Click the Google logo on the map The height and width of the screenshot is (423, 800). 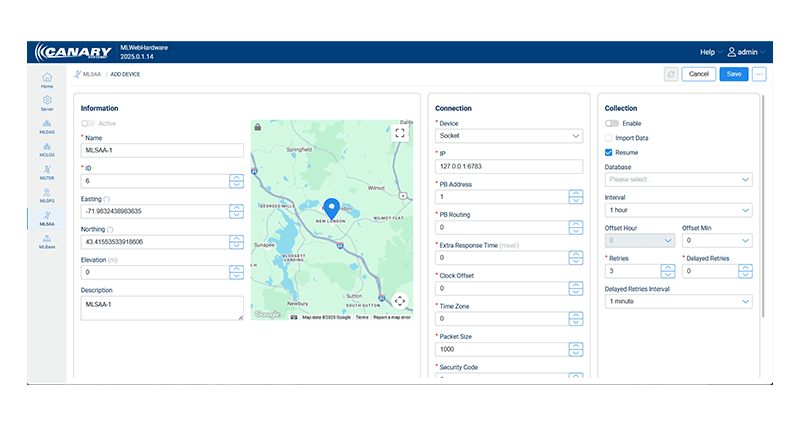[267, 314]
